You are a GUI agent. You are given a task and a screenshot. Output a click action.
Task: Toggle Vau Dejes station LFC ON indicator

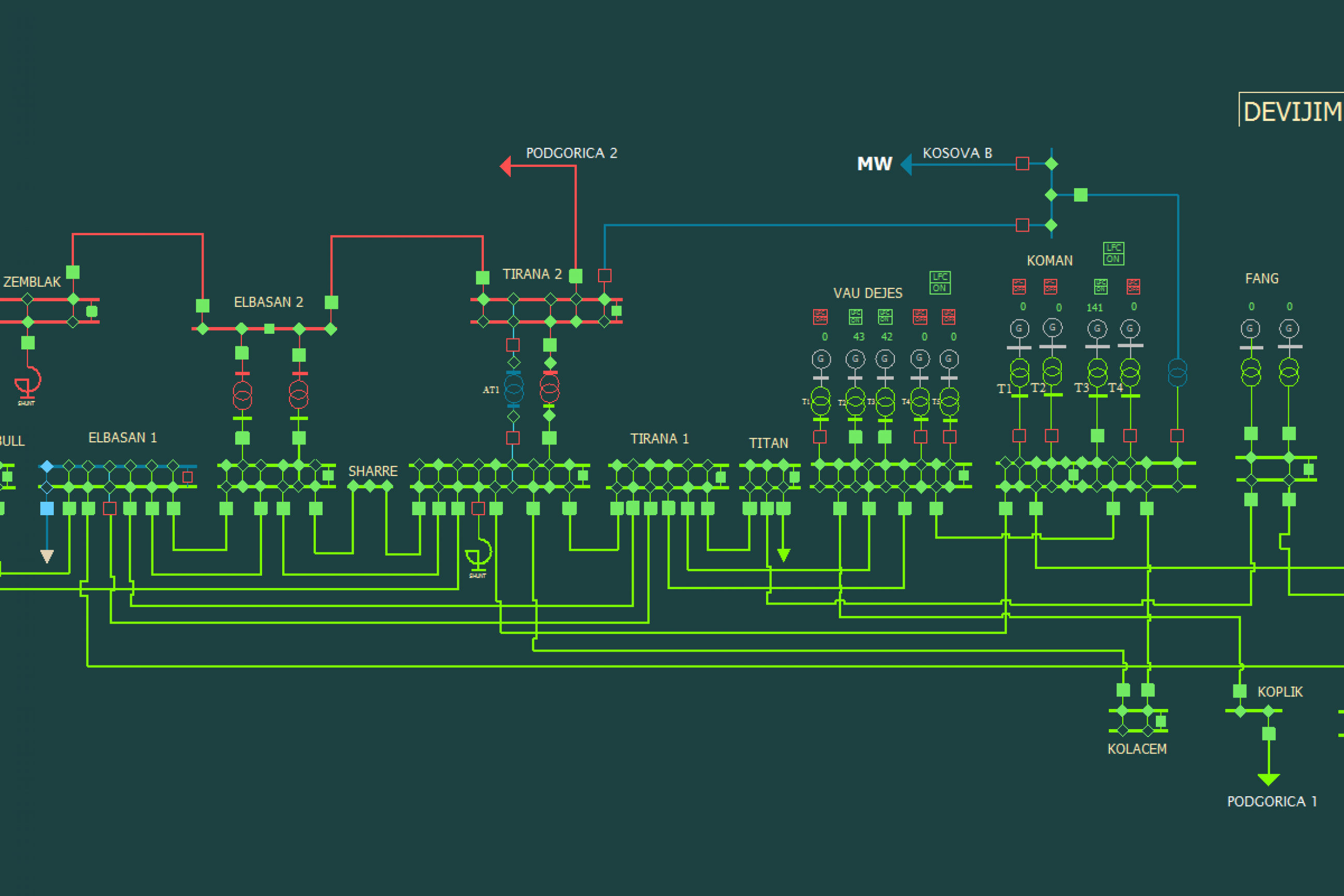click(939, 282)
